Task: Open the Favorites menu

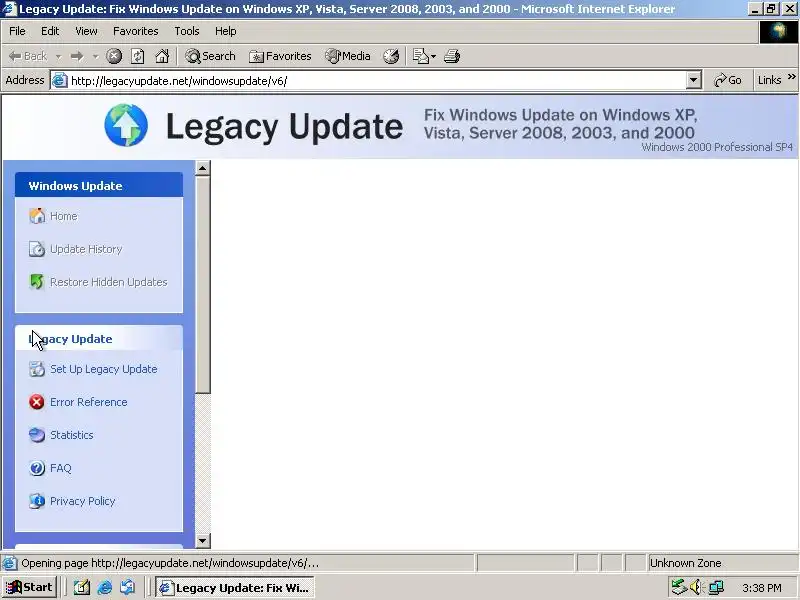Action: coord(136,31)
